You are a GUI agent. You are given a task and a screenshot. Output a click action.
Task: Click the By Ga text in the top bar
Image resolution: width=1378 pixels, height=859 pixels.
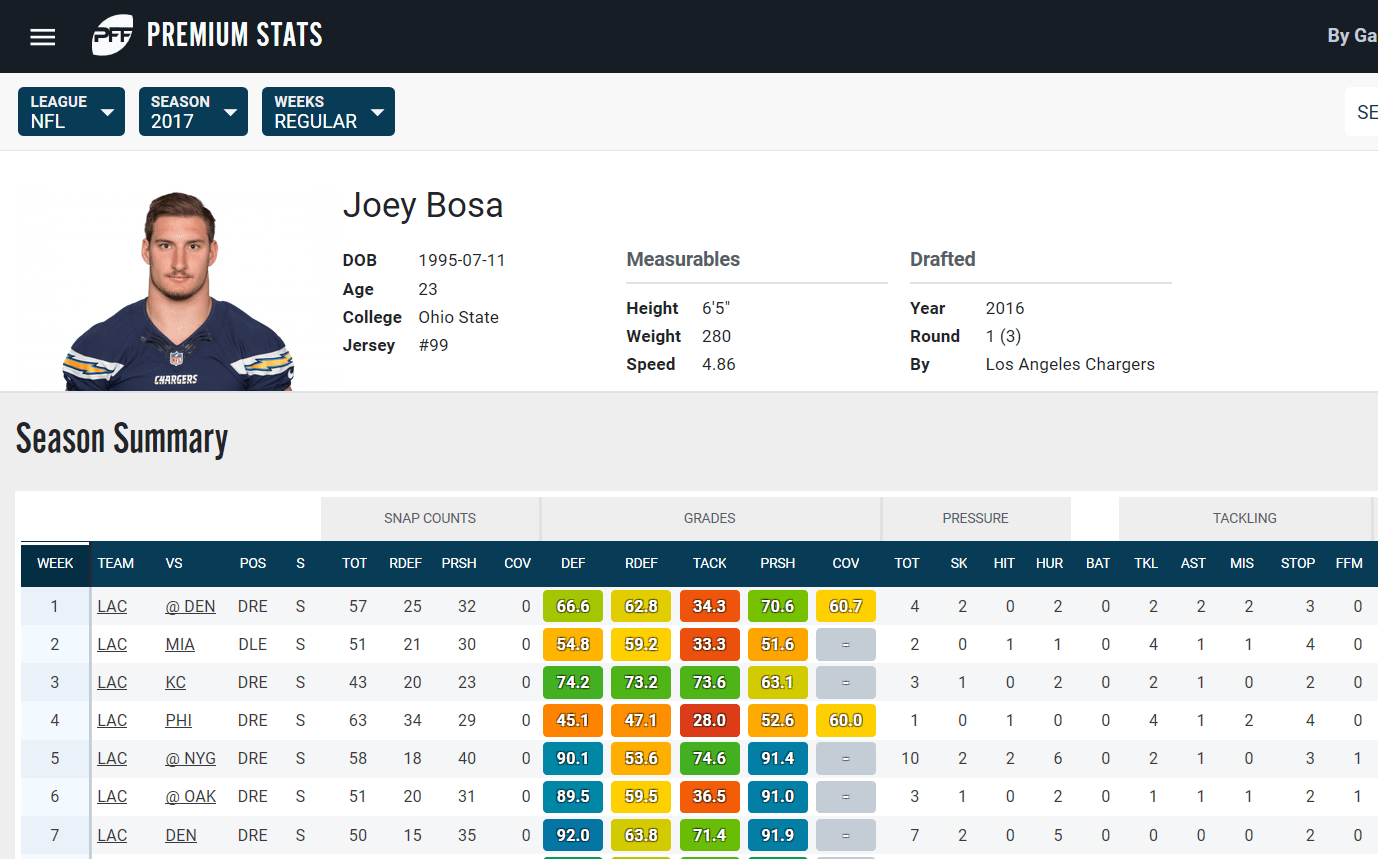tap(1352, 35)
